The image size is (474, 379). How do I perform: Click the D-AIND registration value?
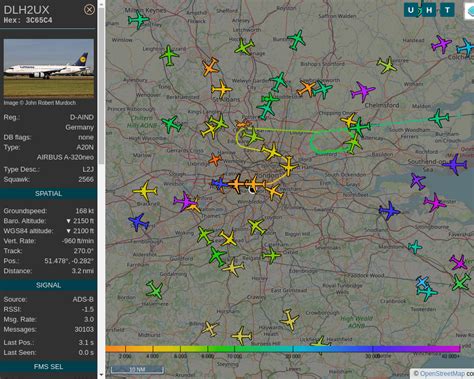pos(82,117)
